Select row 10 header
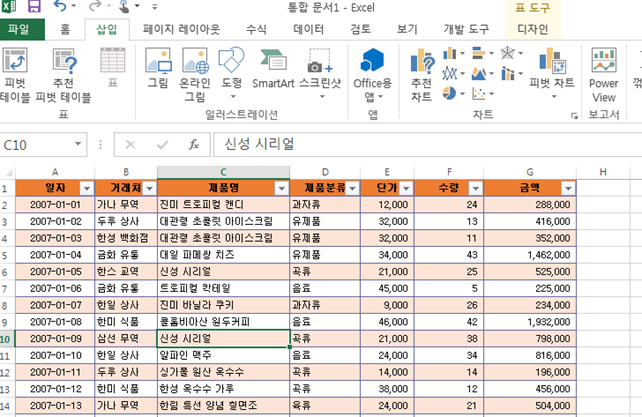642x417 pixels. click(5, 339)
